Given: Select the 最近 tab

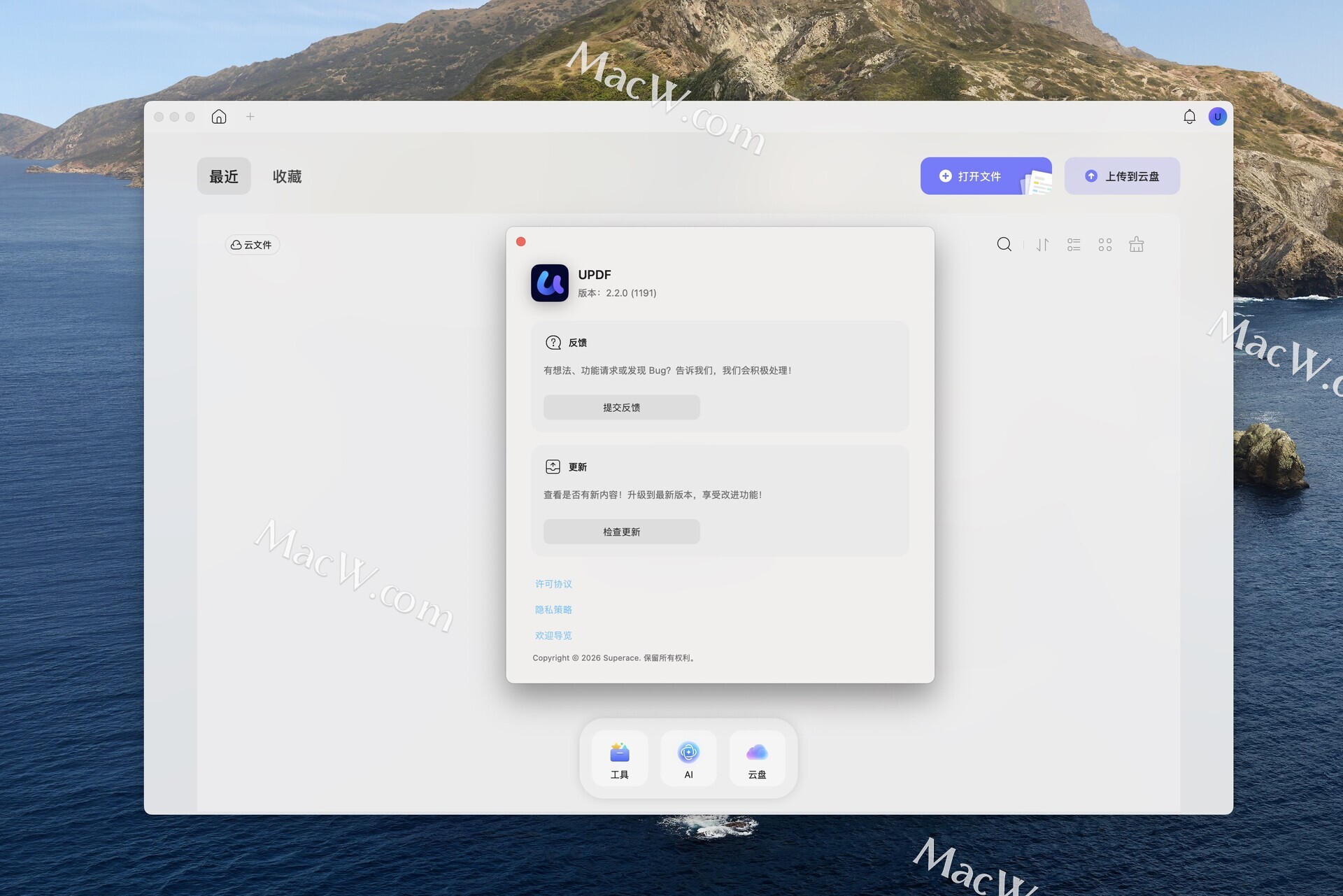Looking at the screenshot, I should (x=224, y=176).
